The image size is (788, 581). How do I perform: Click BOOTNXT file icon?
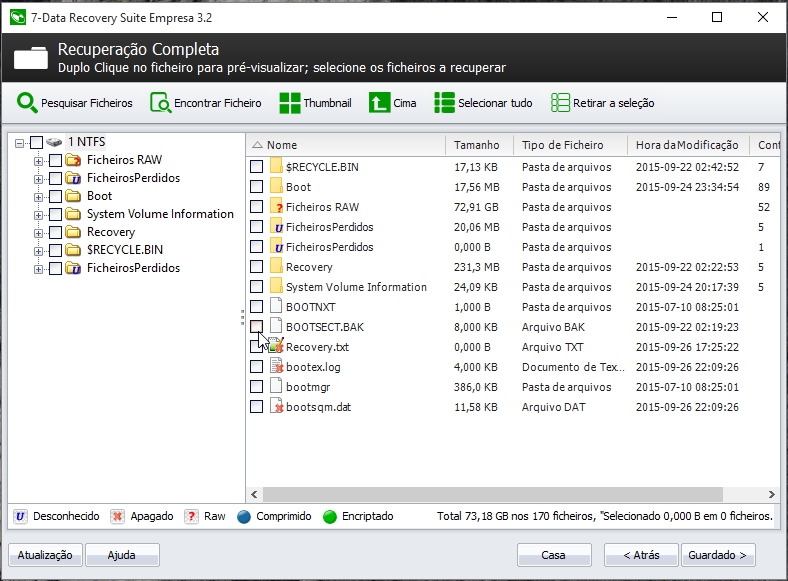click(276, 306)
